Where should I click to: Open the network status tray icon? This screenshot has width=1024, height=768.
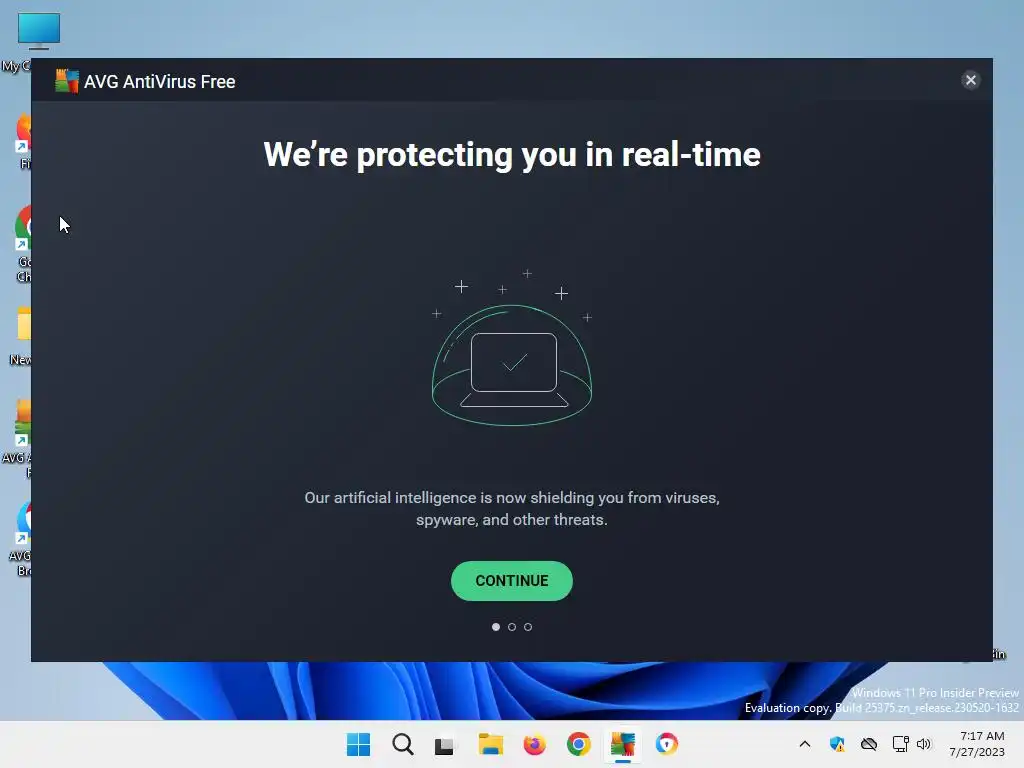point(901,744)
